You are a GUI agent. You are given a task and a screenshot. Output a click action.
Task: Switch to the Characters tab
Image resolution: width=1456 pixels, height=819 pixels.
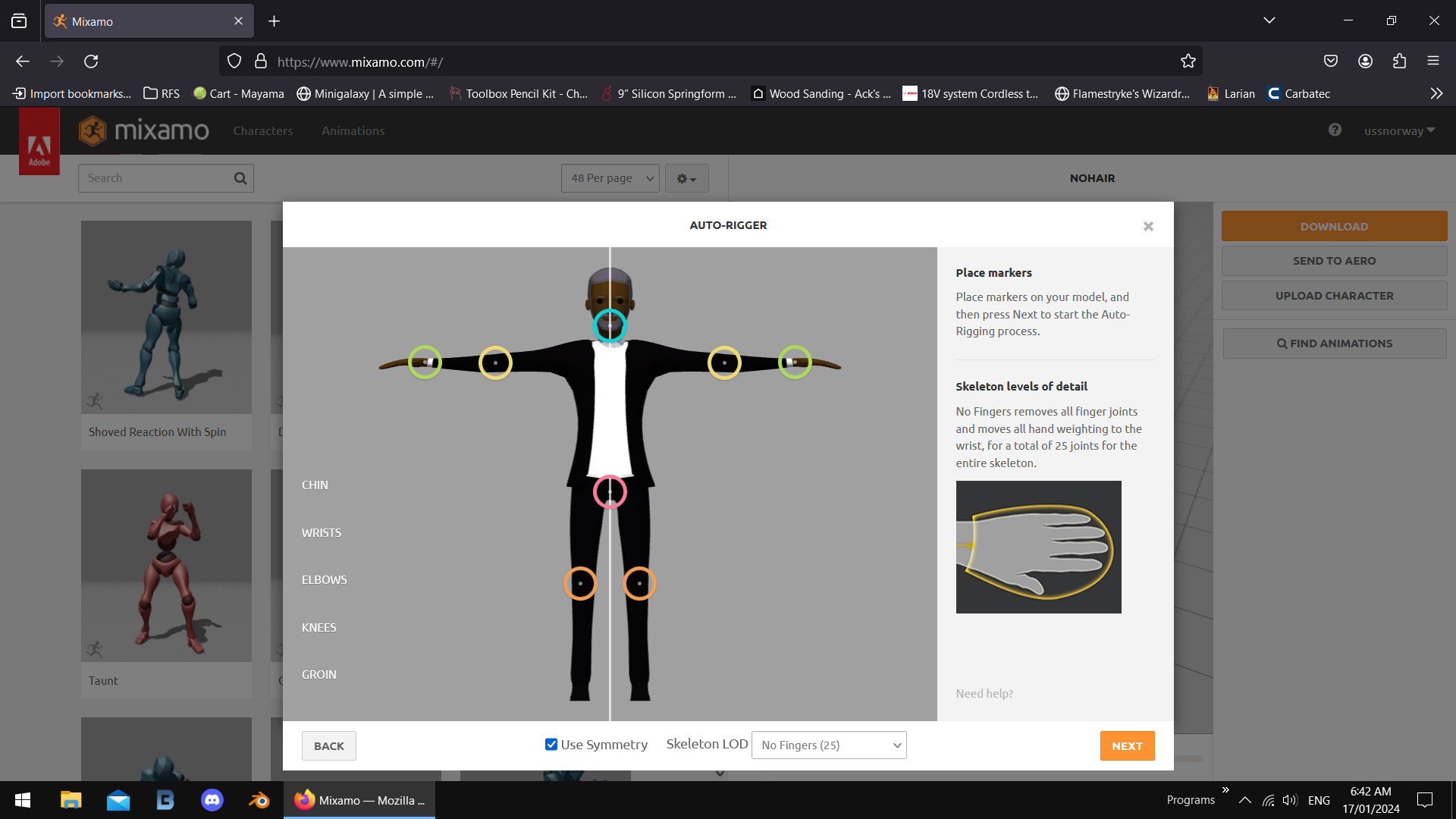(x=263, y=130)
